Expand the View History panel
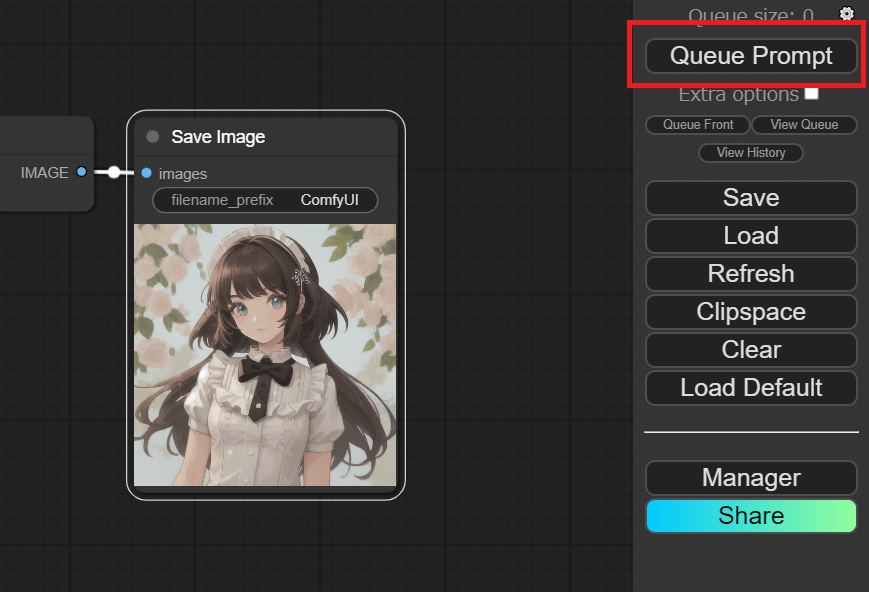 (x=751, y=153)
